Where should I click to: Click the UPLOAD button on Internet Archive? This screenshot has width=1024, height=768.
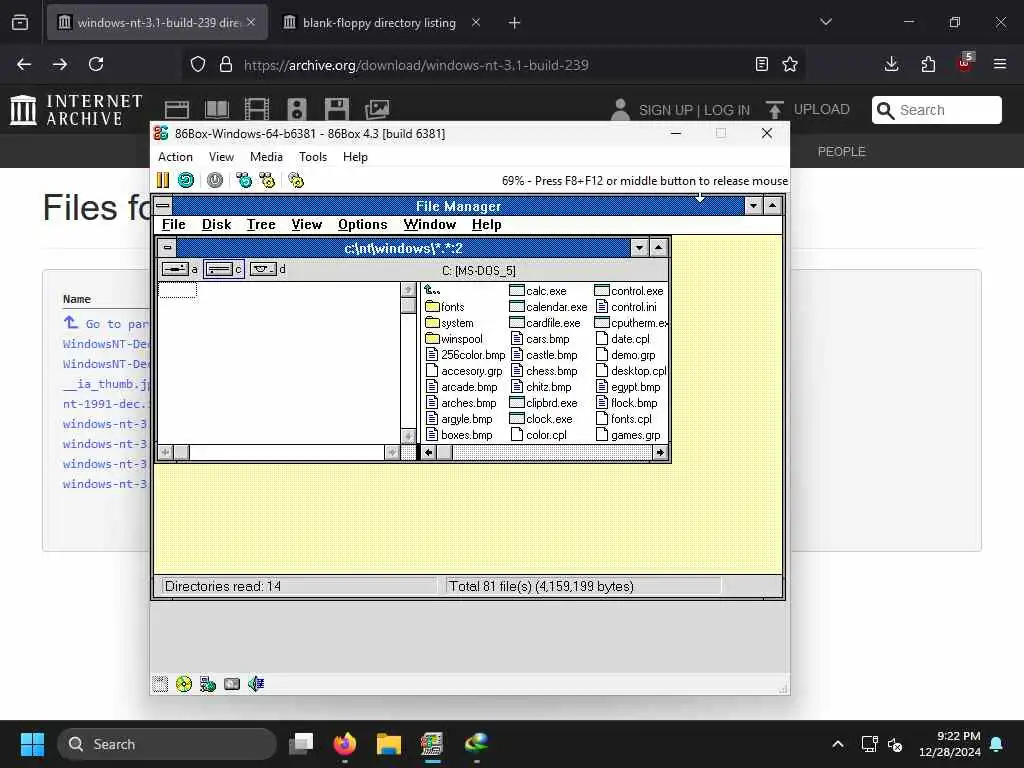(808, 110)
